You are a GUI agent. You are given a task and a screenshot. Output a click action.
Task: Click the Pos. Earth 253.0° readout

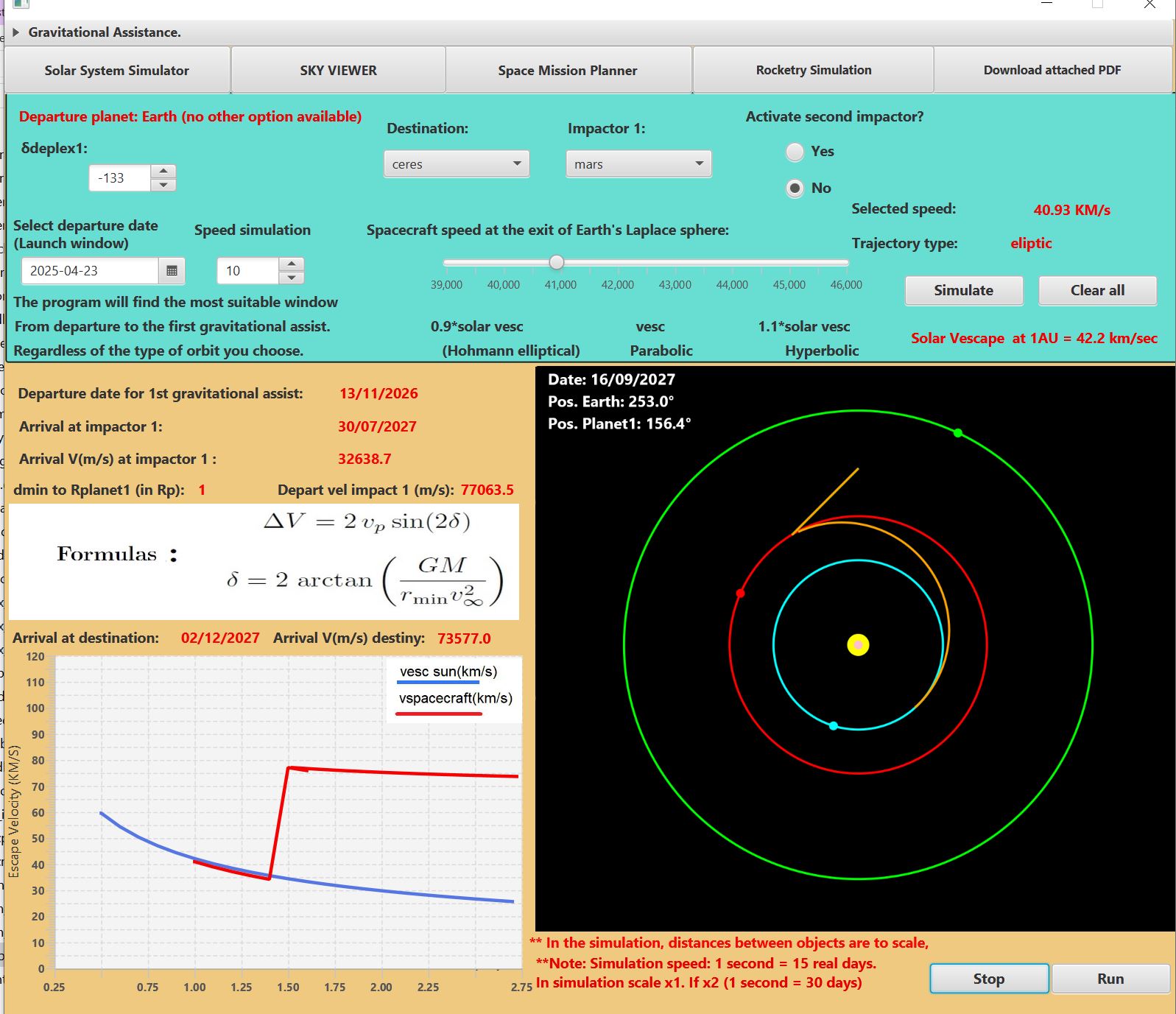[610, 402]
